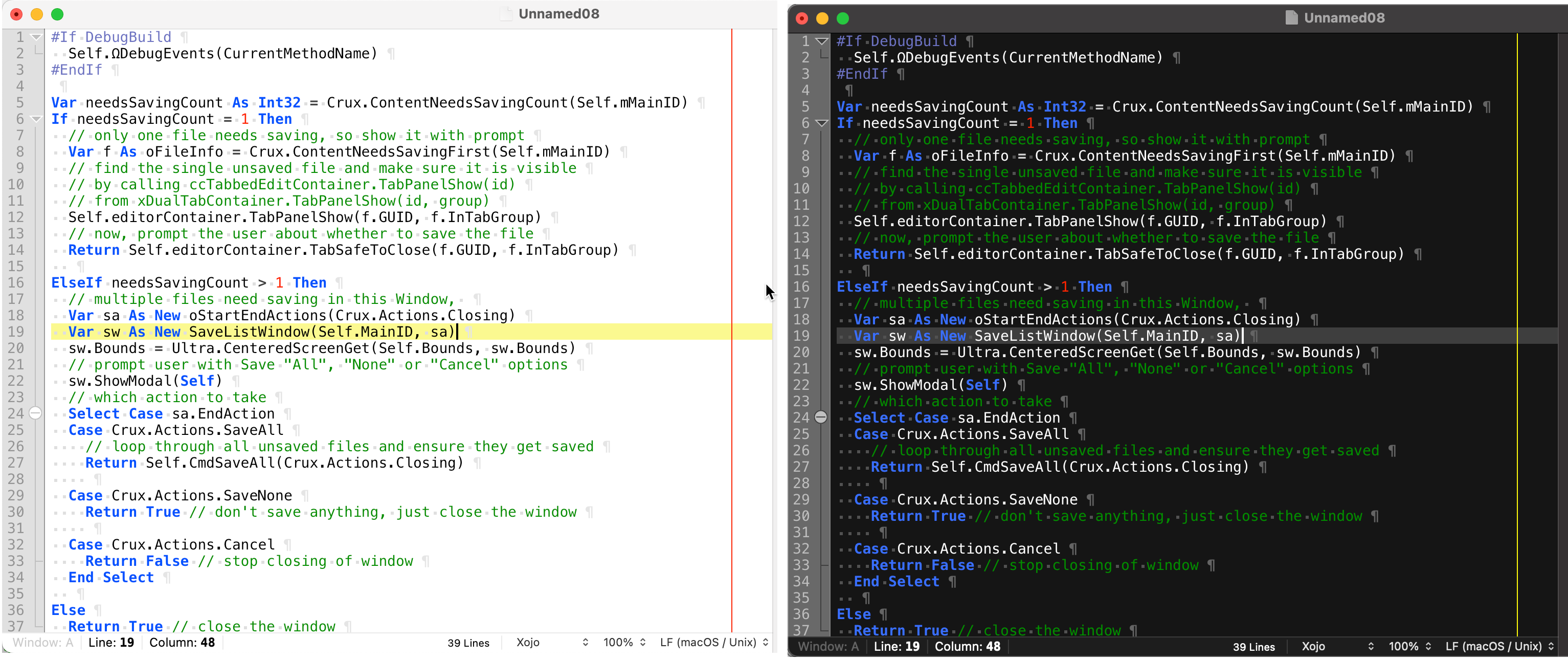1568x660 pixels.
Task: Click 'Window: A' label in light window
Action: (x=42, y=642)
